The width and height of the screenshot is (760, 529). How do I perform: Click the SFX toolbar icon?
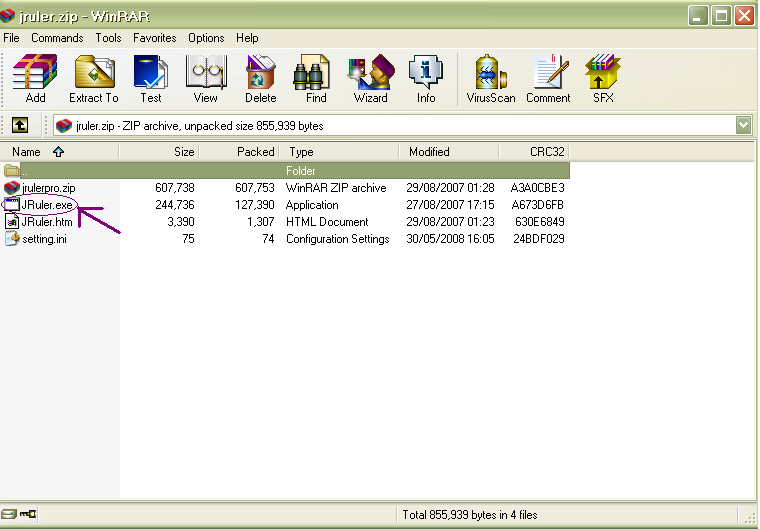[603, 79]
